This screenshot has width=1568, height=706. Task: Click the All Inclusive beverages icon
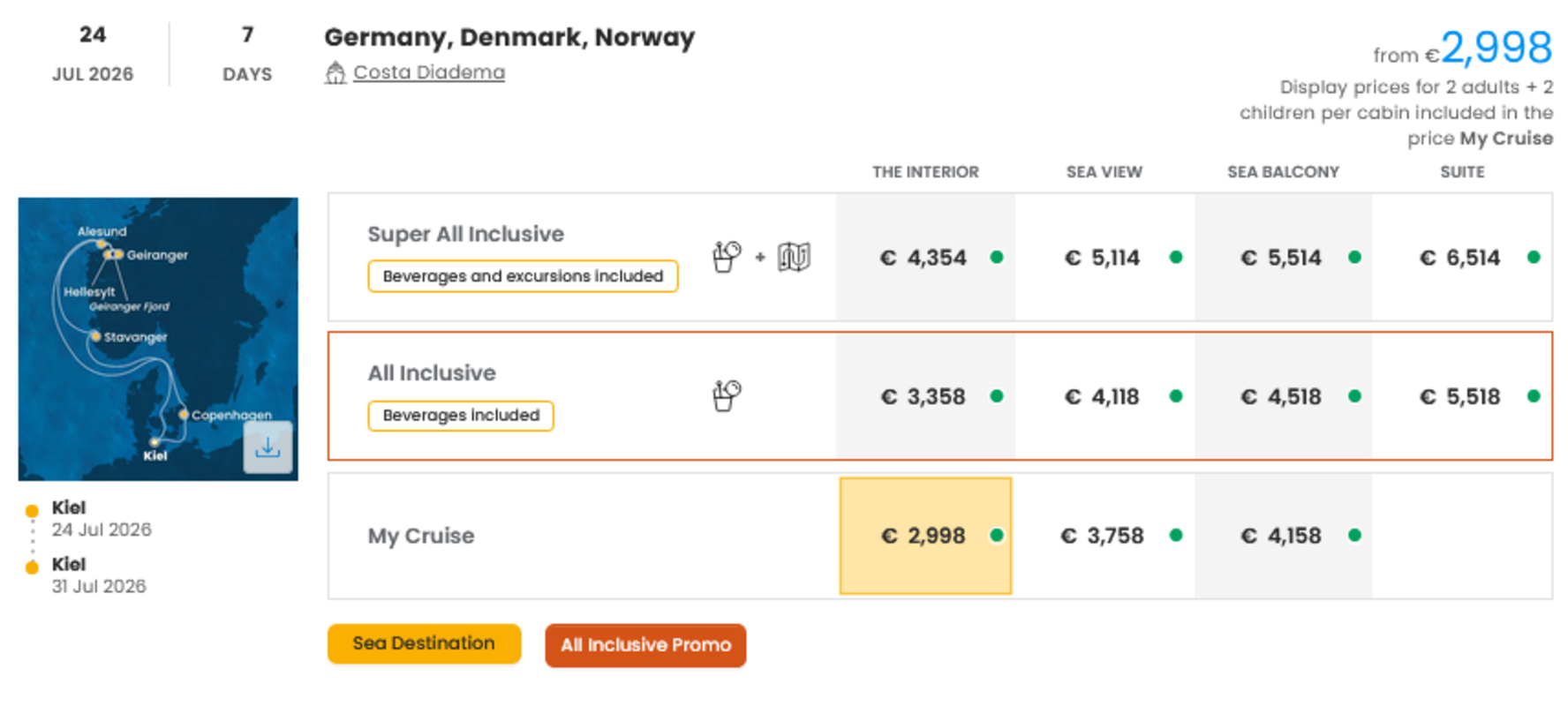click(727, 395)
